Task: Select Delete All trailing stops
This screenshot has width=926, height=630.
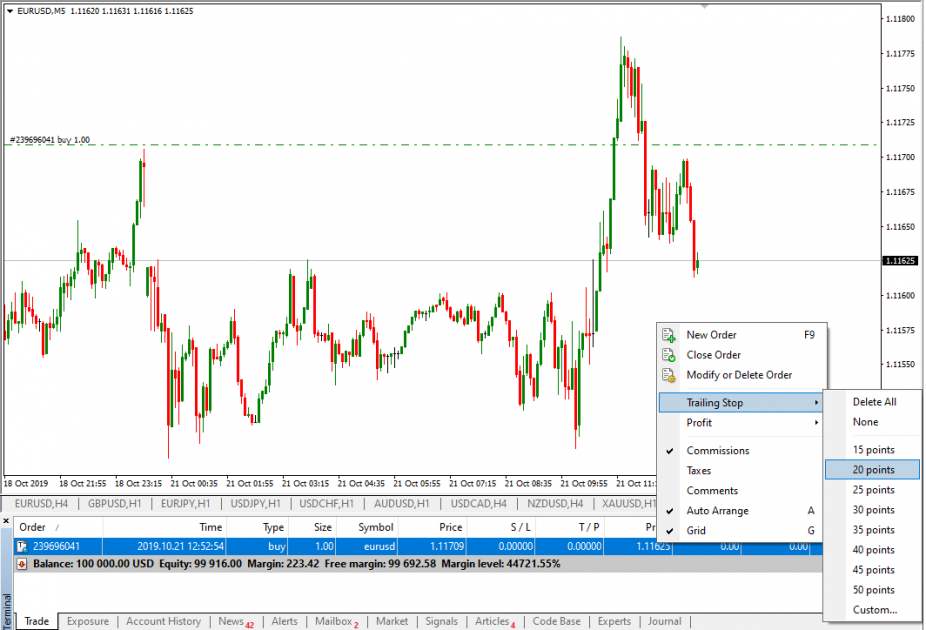Action: click(872, 402)
